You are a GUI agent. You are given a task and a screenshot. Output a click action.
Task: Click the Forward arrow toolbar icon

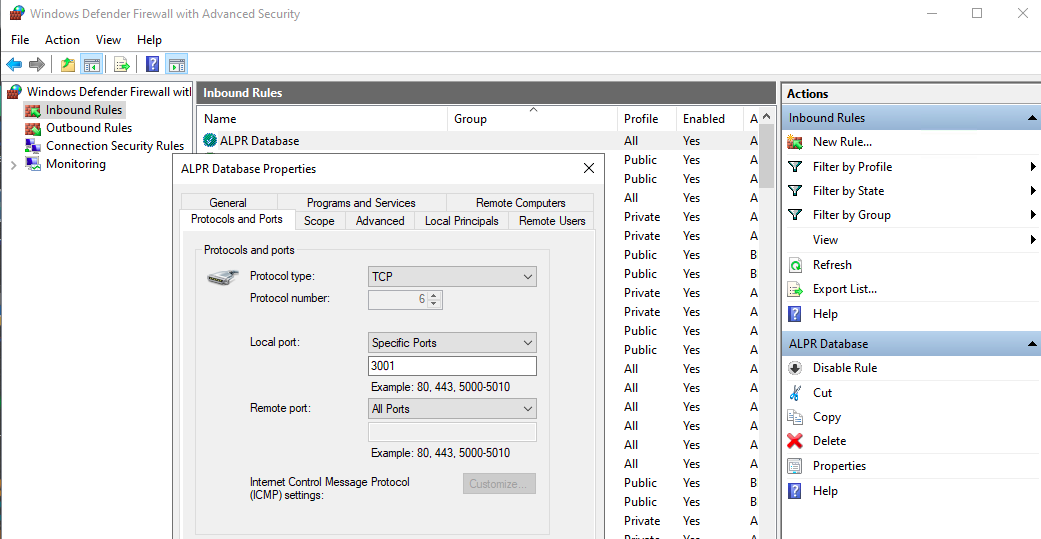click(x=37, y=64)
